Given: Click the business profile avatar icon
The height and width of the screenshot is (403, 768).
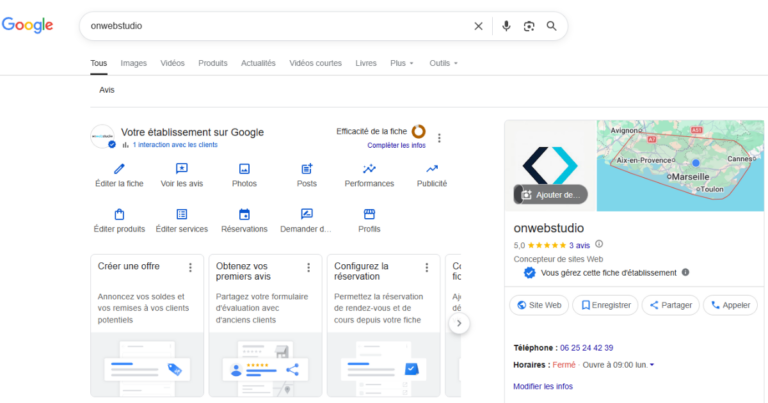Looking at the screenshot, I should click(x=102, y=136).
